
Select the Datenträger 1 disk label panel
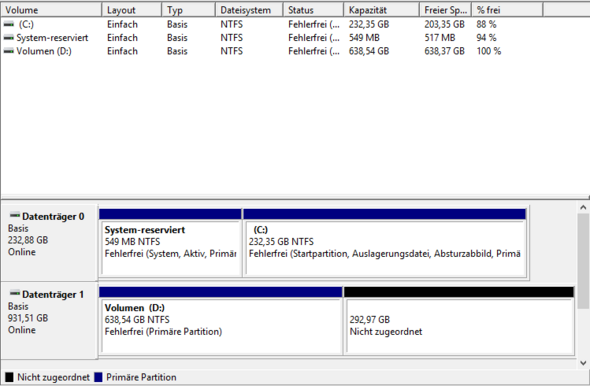click(x=49, y=321)
